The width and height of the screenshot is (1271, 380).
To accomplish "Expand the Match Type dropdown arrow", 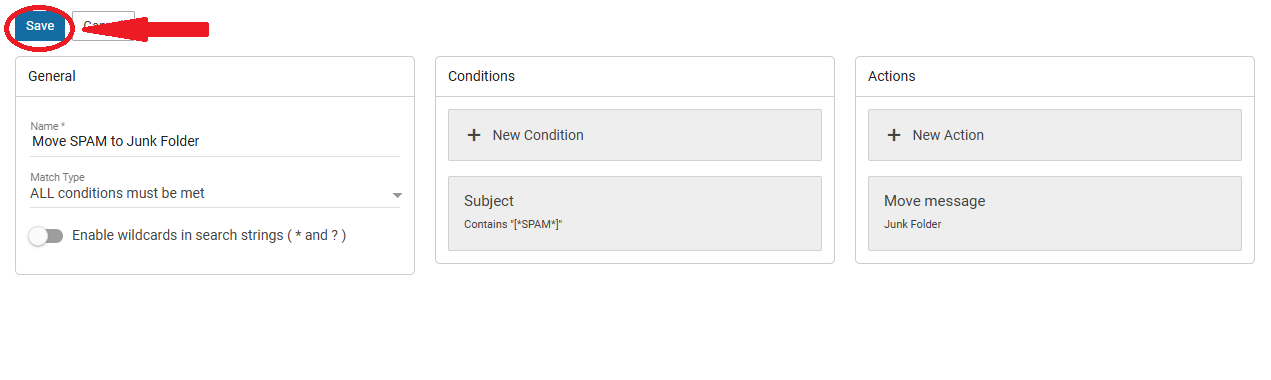I will 397,195.
